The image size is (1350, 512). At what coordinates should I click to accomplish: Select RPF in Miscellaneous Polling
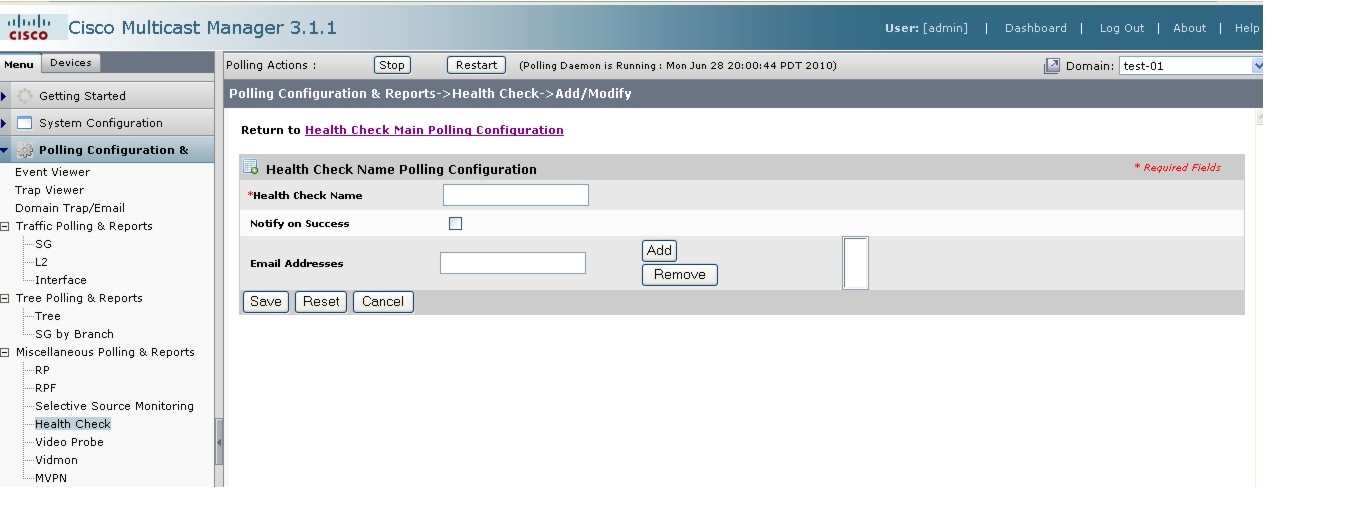[x=46, y=388]
